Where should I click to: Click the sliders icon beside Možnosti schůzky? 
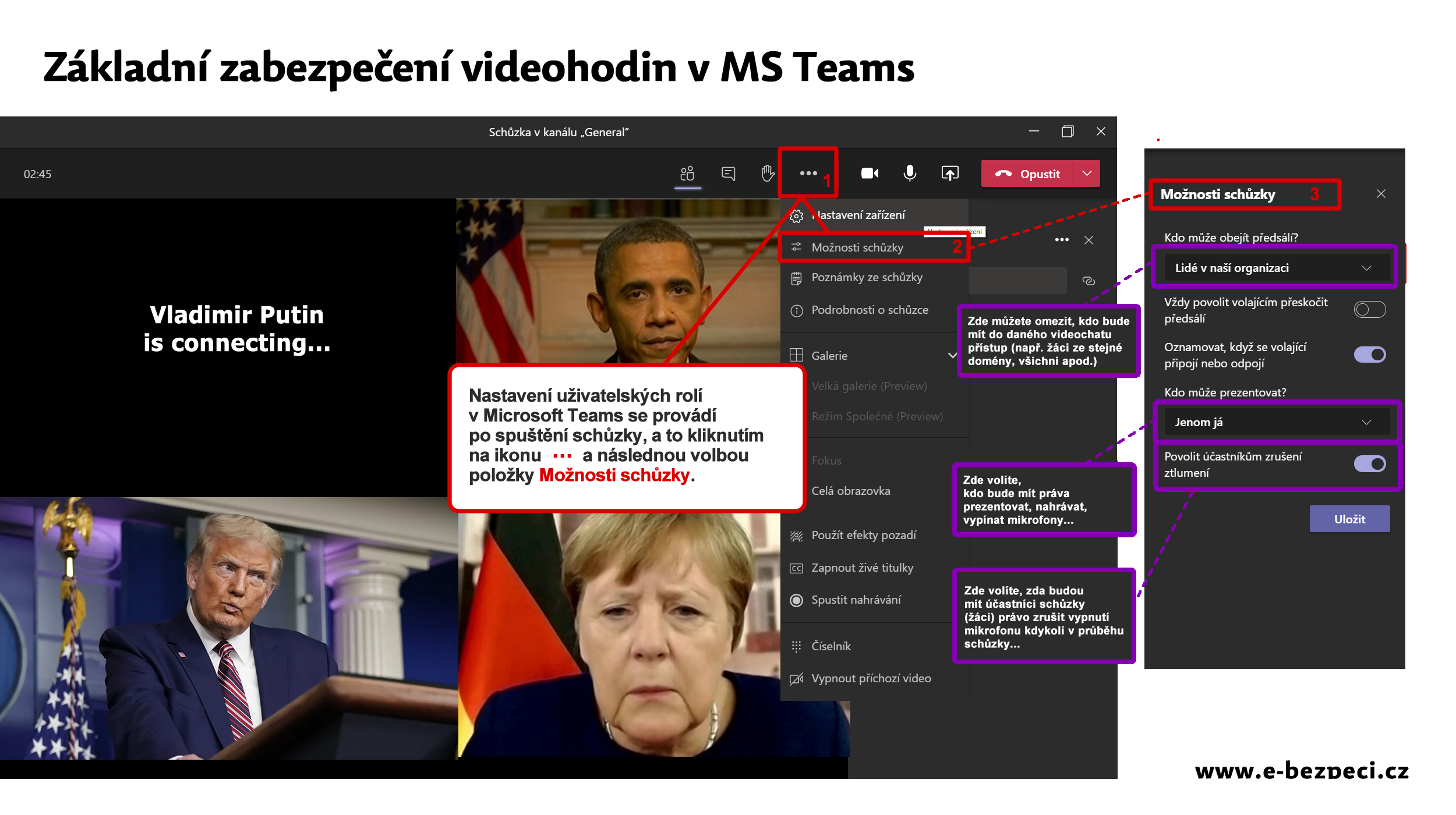(796, 247)
